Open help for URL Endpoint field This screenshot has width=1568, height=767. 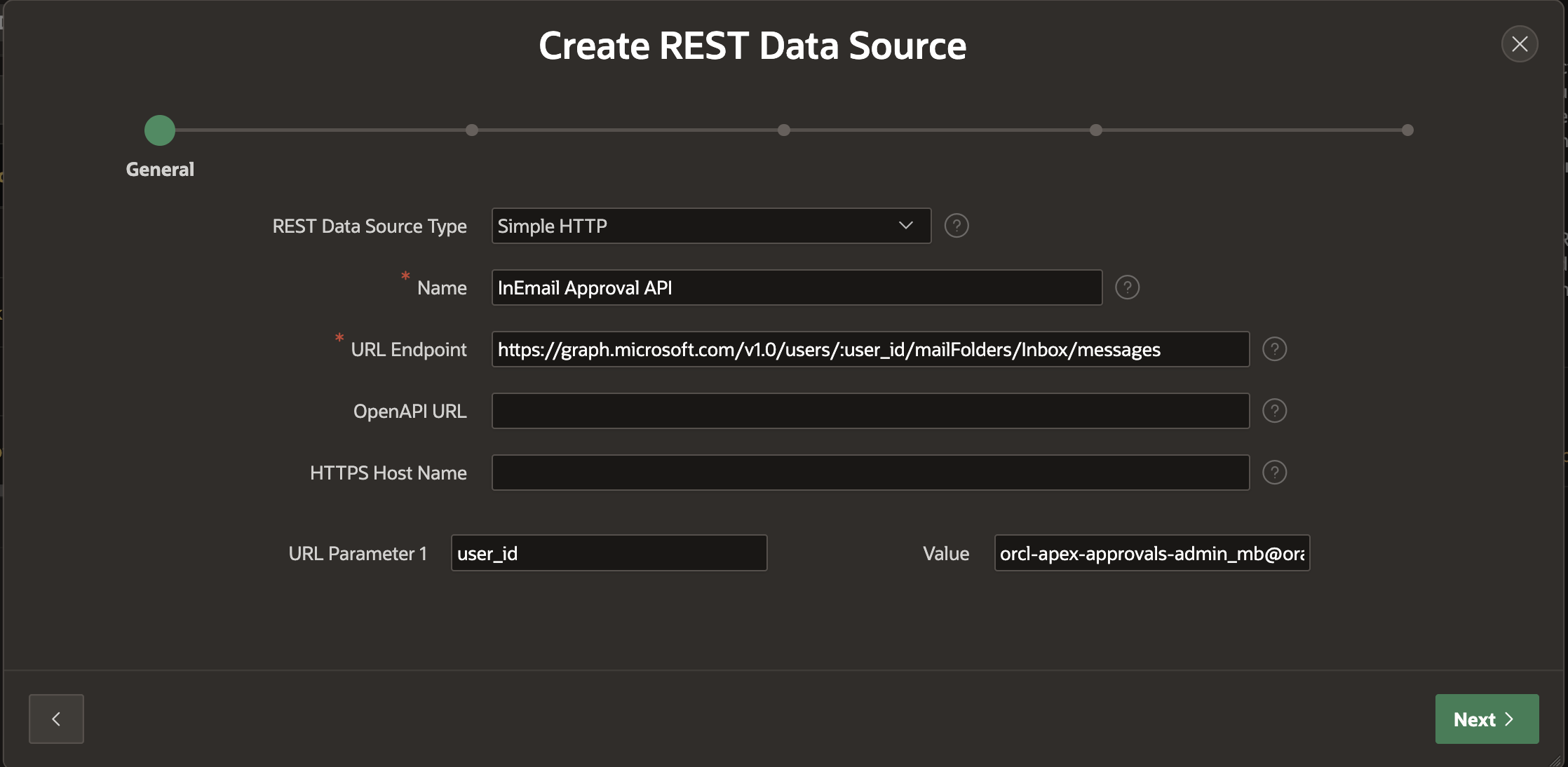click(1274, 349)
